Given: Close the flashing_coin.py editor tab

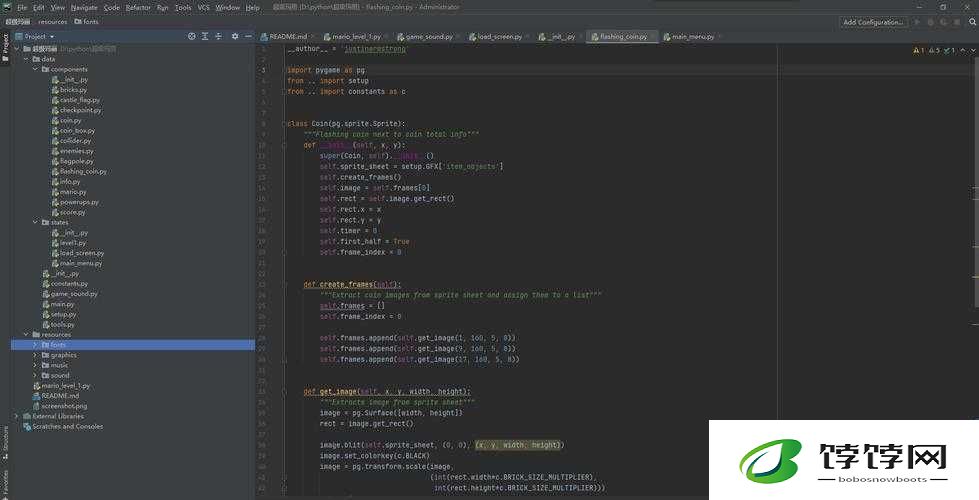Looking at the screenshot, I should coord(653,37).
